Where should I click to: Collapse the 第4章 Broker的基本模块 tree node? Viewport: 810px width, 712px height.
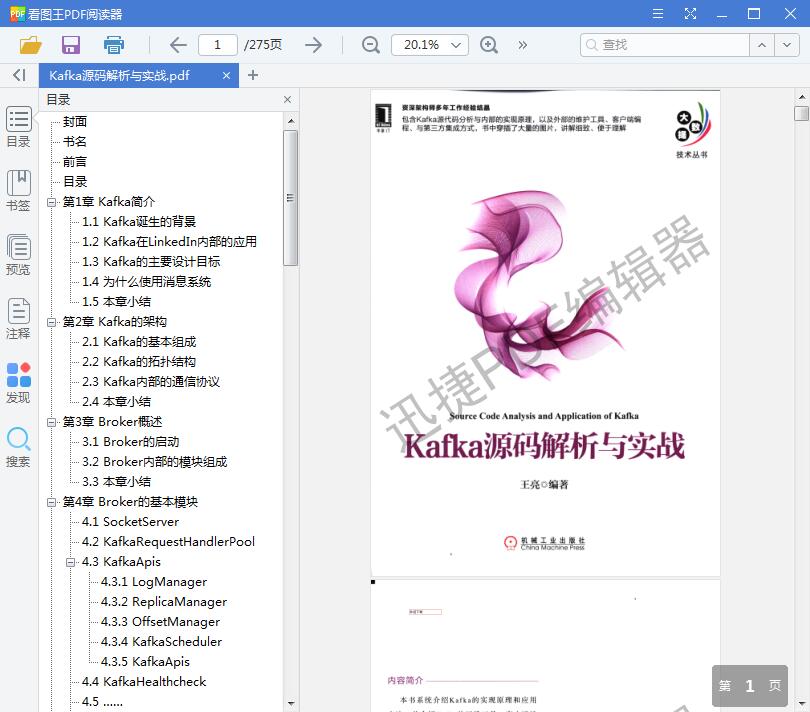[x=51, y=502]
